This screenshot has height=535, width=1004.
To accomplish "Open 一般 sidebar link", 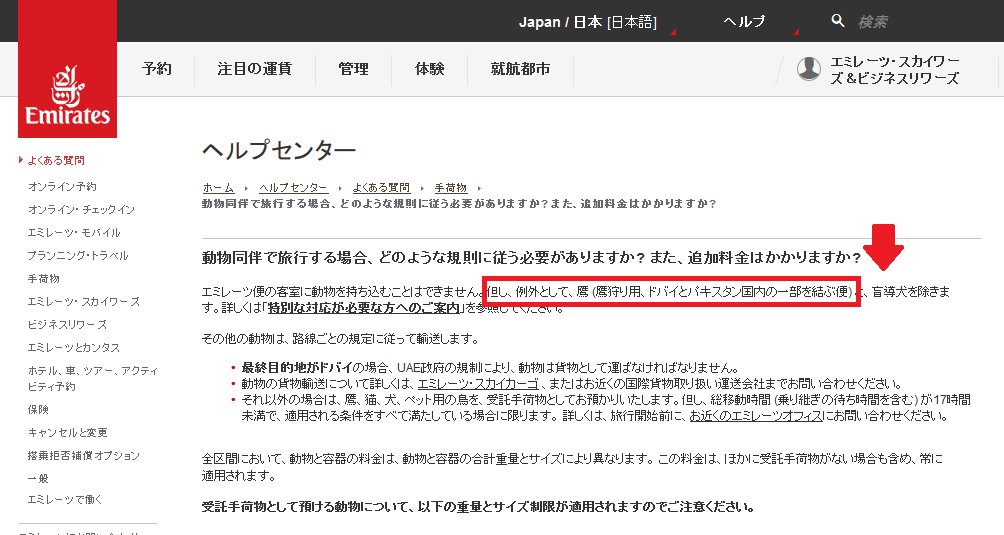I will click(x=38, y=478).
